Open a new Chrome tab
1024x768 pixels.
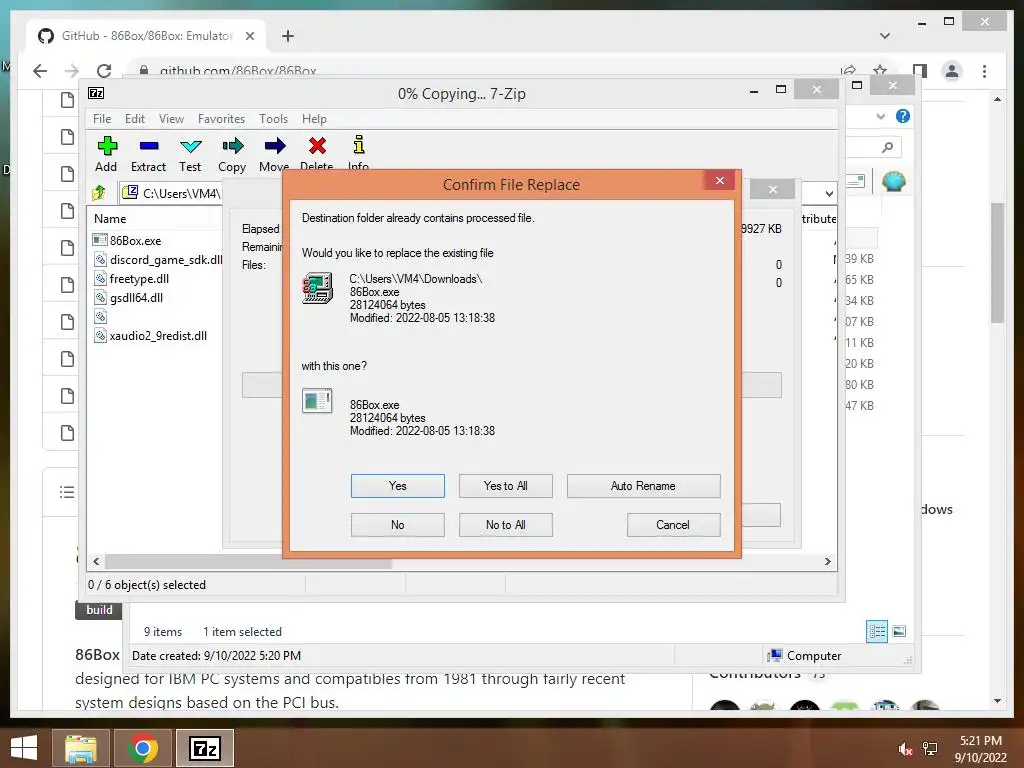click(x=288, y=36)
